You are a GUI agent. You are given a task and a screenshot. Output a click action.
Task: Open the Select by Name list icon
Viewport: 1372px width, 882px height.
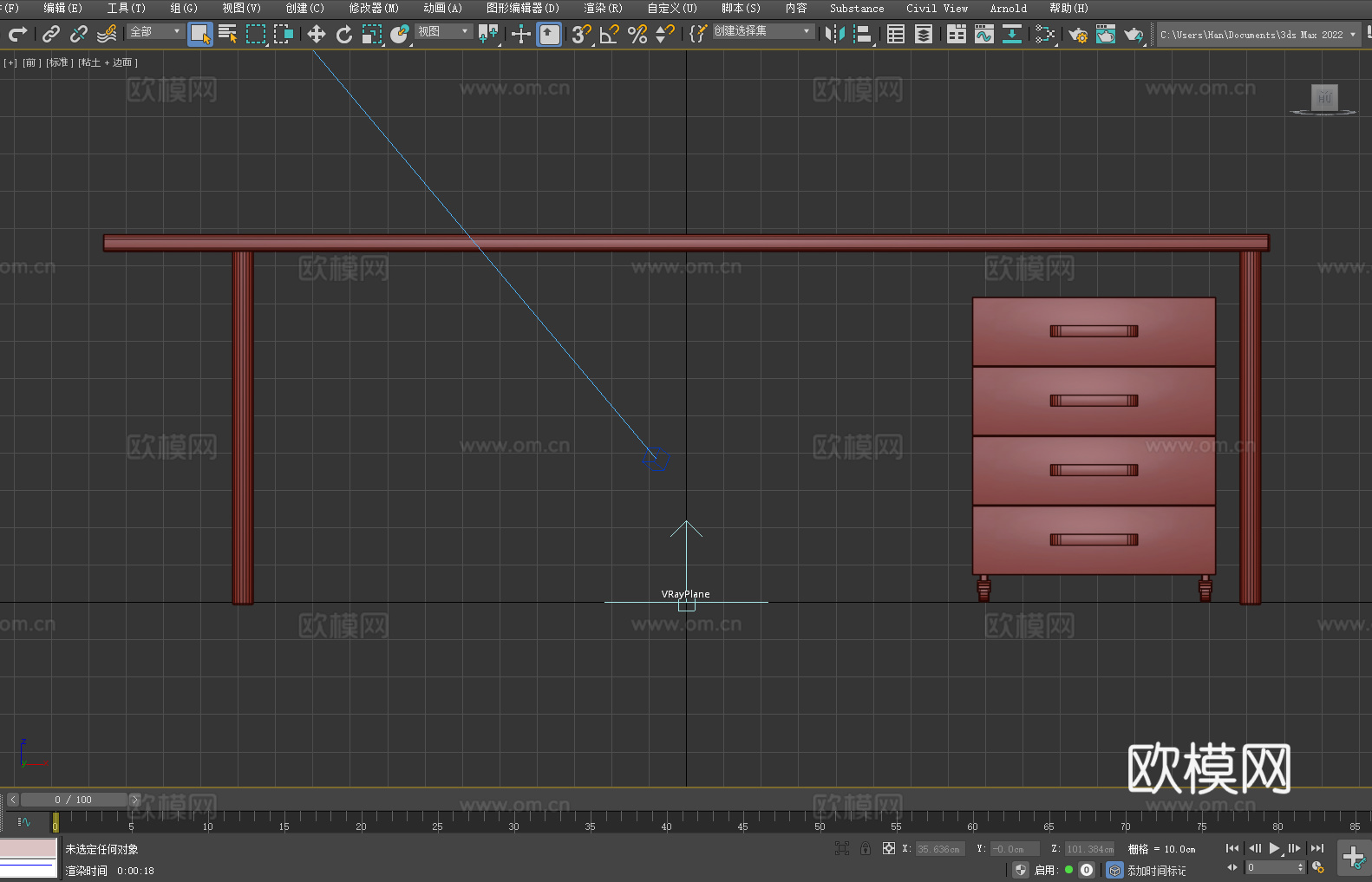(228, 34)
